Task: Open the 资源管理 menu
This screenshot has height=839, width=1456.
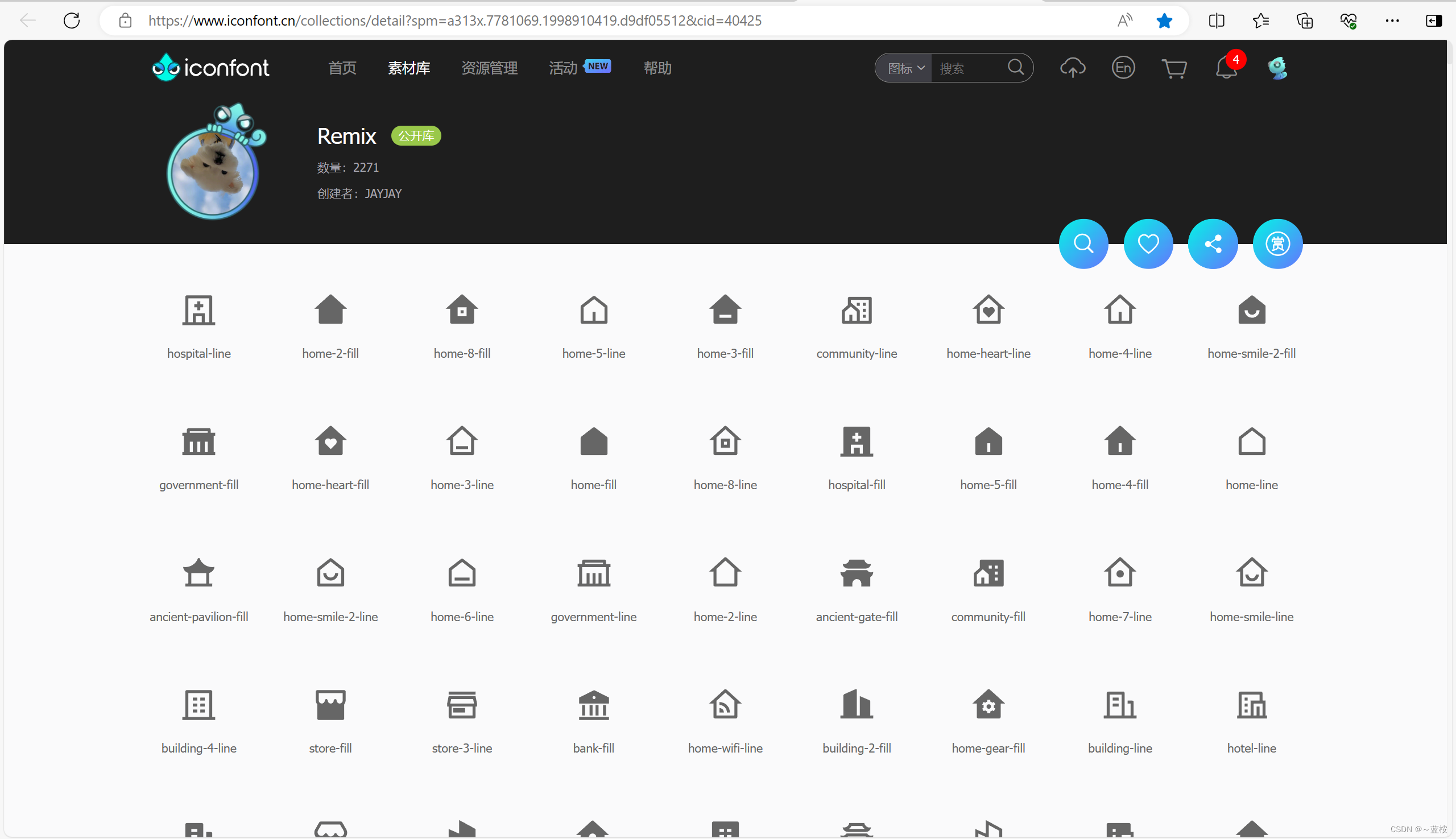Action: point(489,68)
